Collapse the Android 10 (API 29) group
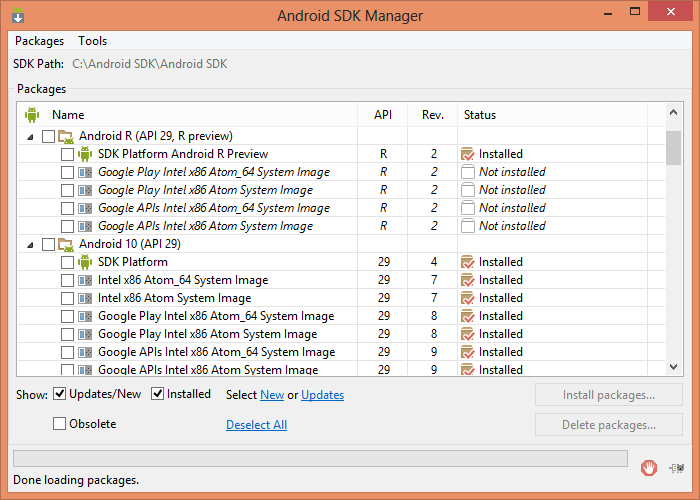This screenshot has height=500, width=700. pos(30,245)
